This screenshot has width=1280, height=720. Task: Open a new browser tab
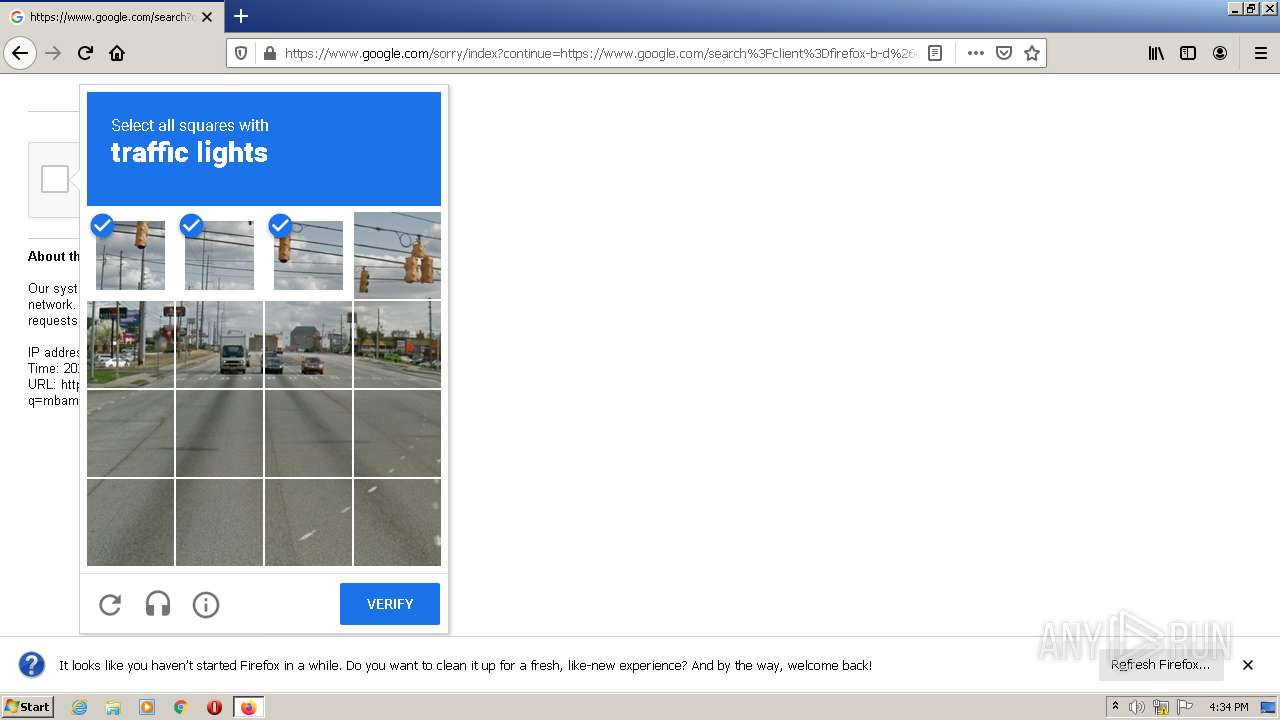point(241,16)
